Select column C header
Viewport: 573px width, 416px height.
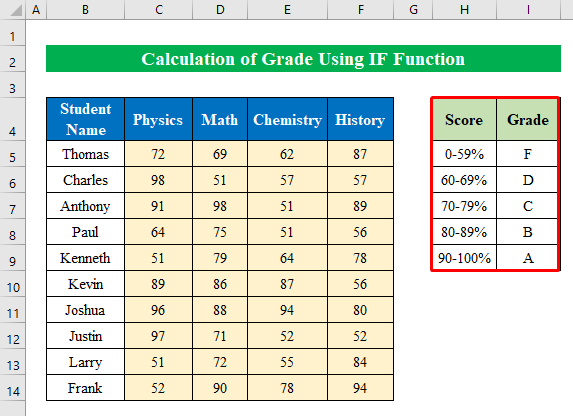(158, 10)
